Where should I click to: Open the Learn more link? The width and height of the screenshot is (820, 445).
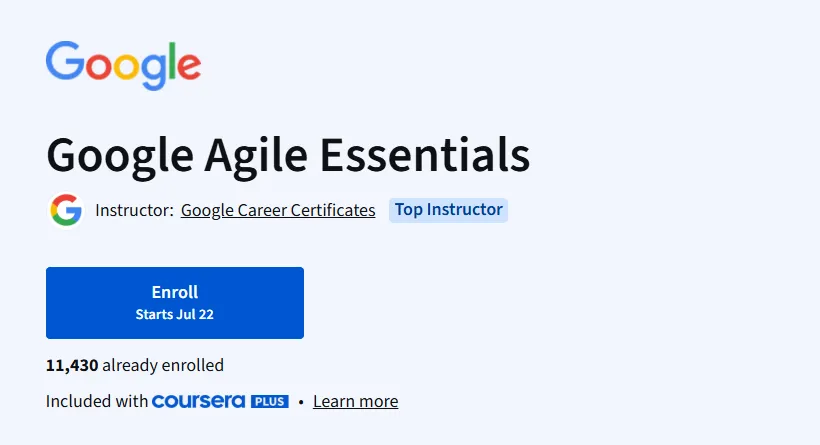(x=356, y=401)
